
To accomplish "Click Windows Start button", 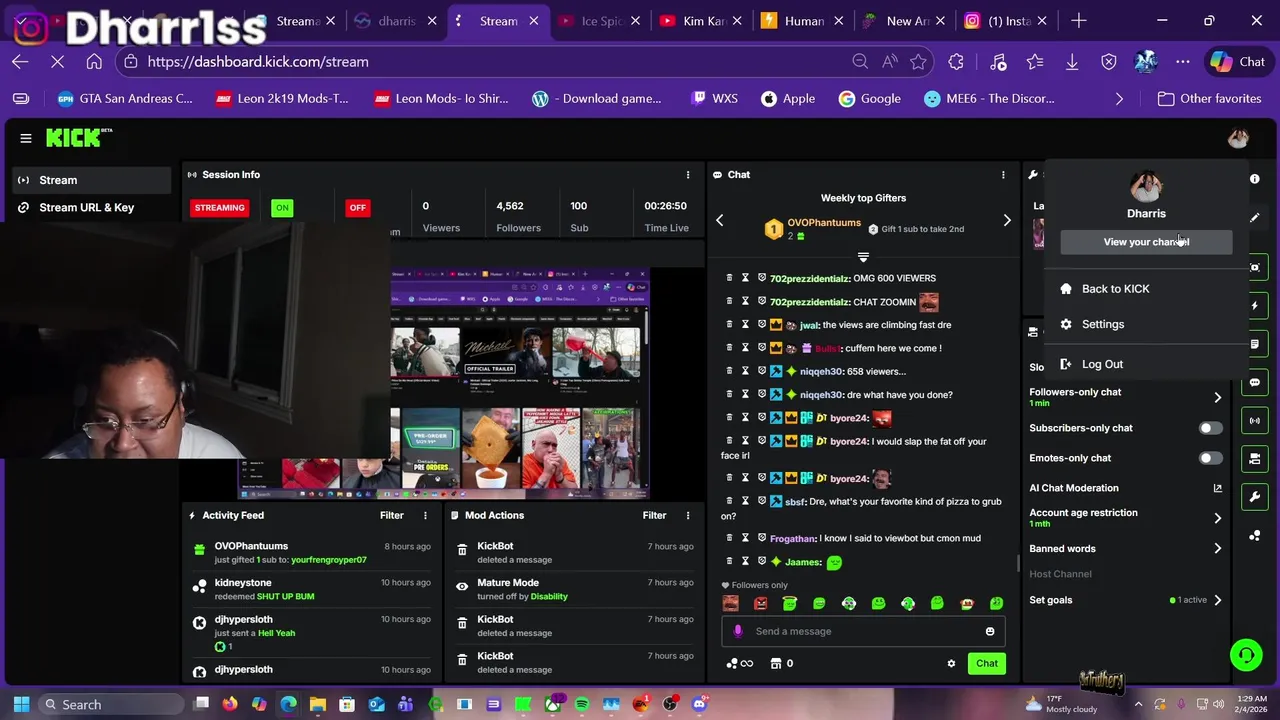I will pyautogui.click(x=21, y=704).
